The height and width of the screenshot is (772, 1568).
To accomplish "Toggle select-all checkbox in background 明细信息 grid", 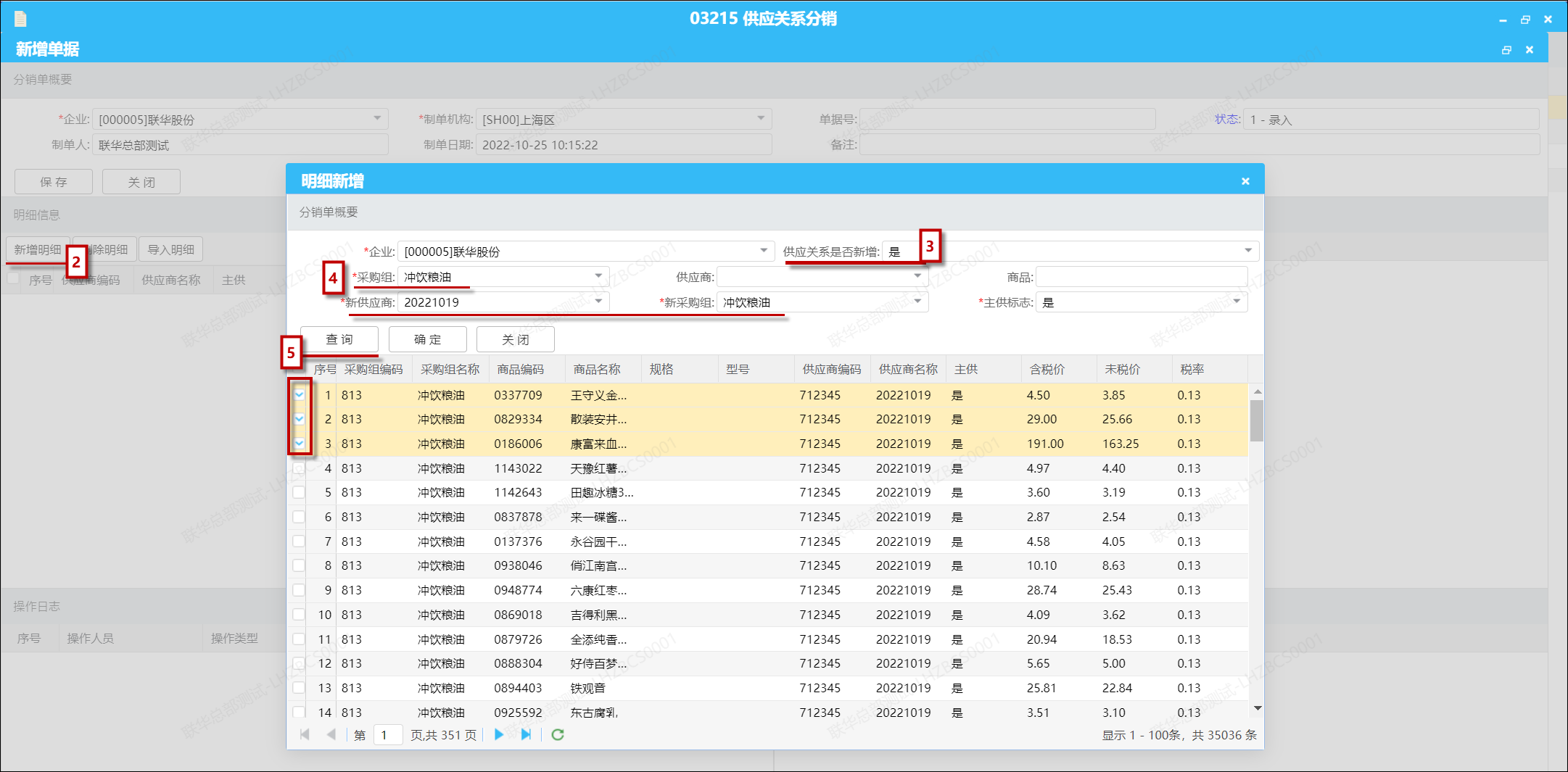I will [13, 278].
